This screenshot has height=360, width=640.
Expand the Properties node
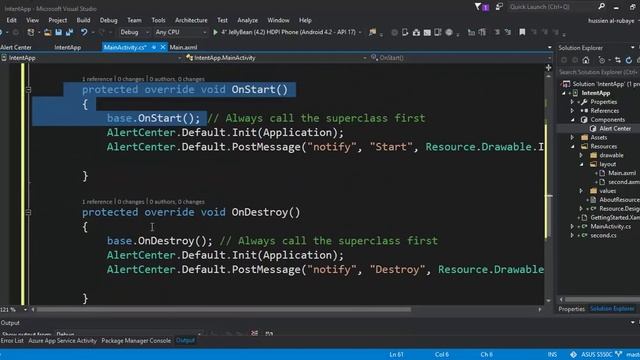click(x=572, y=102)
